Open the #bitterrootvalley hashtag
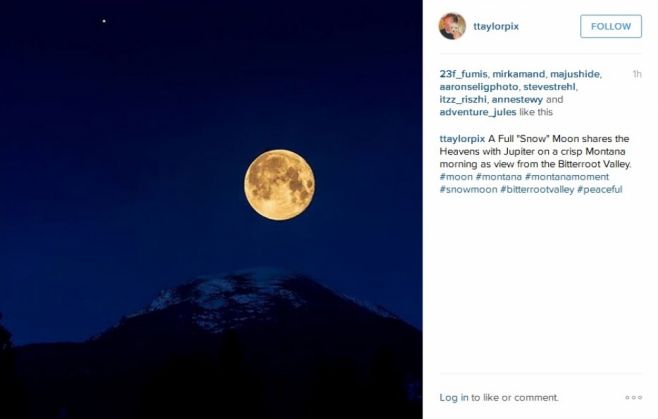Screen dimensions: 658x419 (x=537, y=189)
